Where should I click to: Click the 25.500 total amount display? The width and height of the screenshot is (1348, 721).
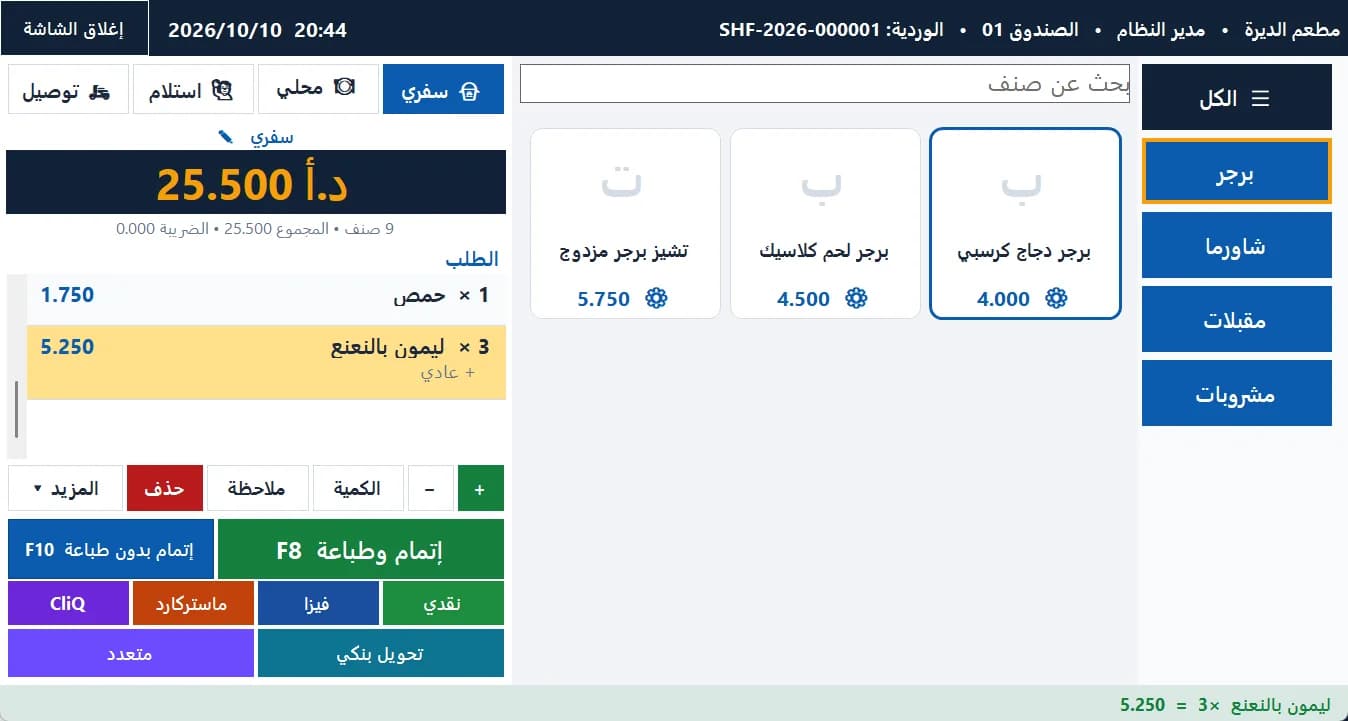tap(256, 183)
